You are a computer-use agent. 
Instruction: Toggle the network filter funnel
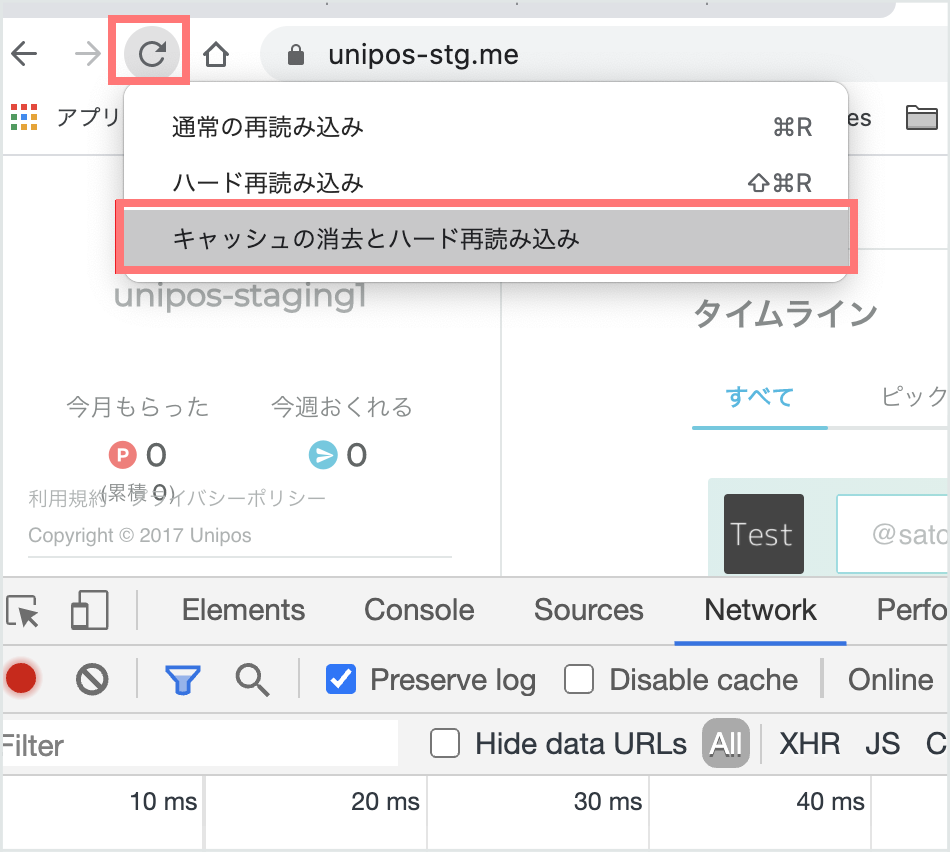pyautogui.click(x=182, y=679)
